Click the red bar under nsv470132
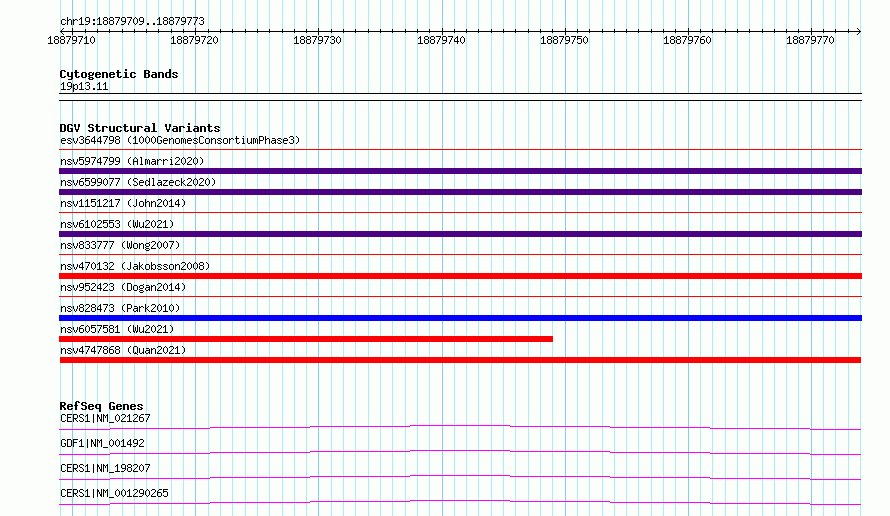The width and height of the screenshot is (890, 516). pyautogui.click(x=460, y=276)
